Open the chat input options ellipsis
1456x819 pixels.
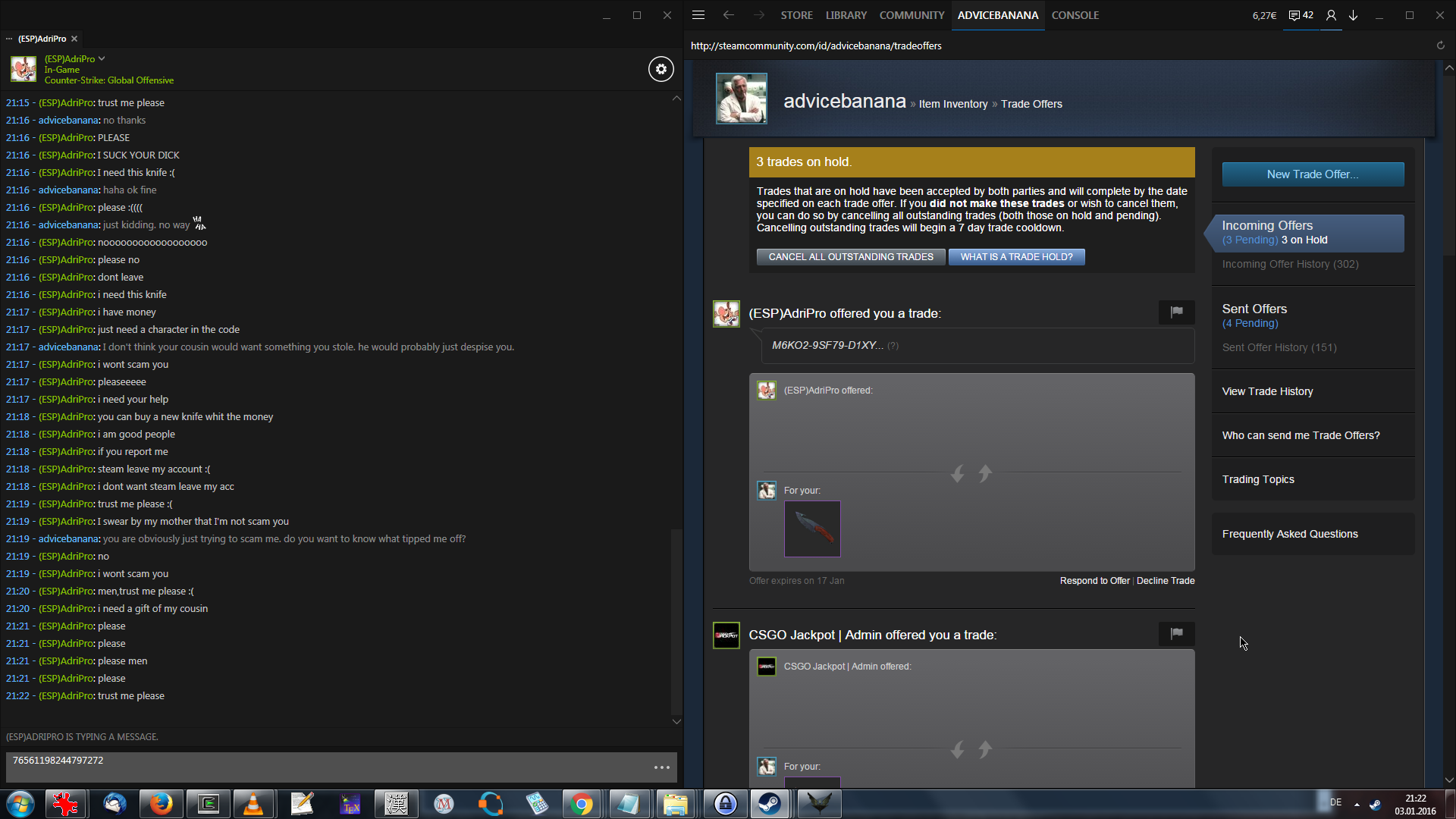click(x=661, y=767)
